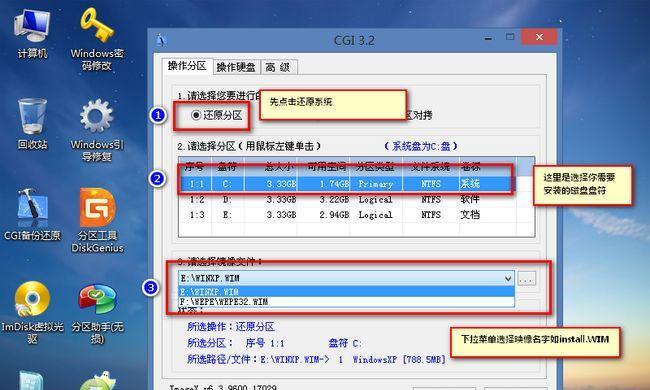Screen dimensions: 650x390
Task: Switch to the 操作硬盘 tab
Action: click(236, 67)
